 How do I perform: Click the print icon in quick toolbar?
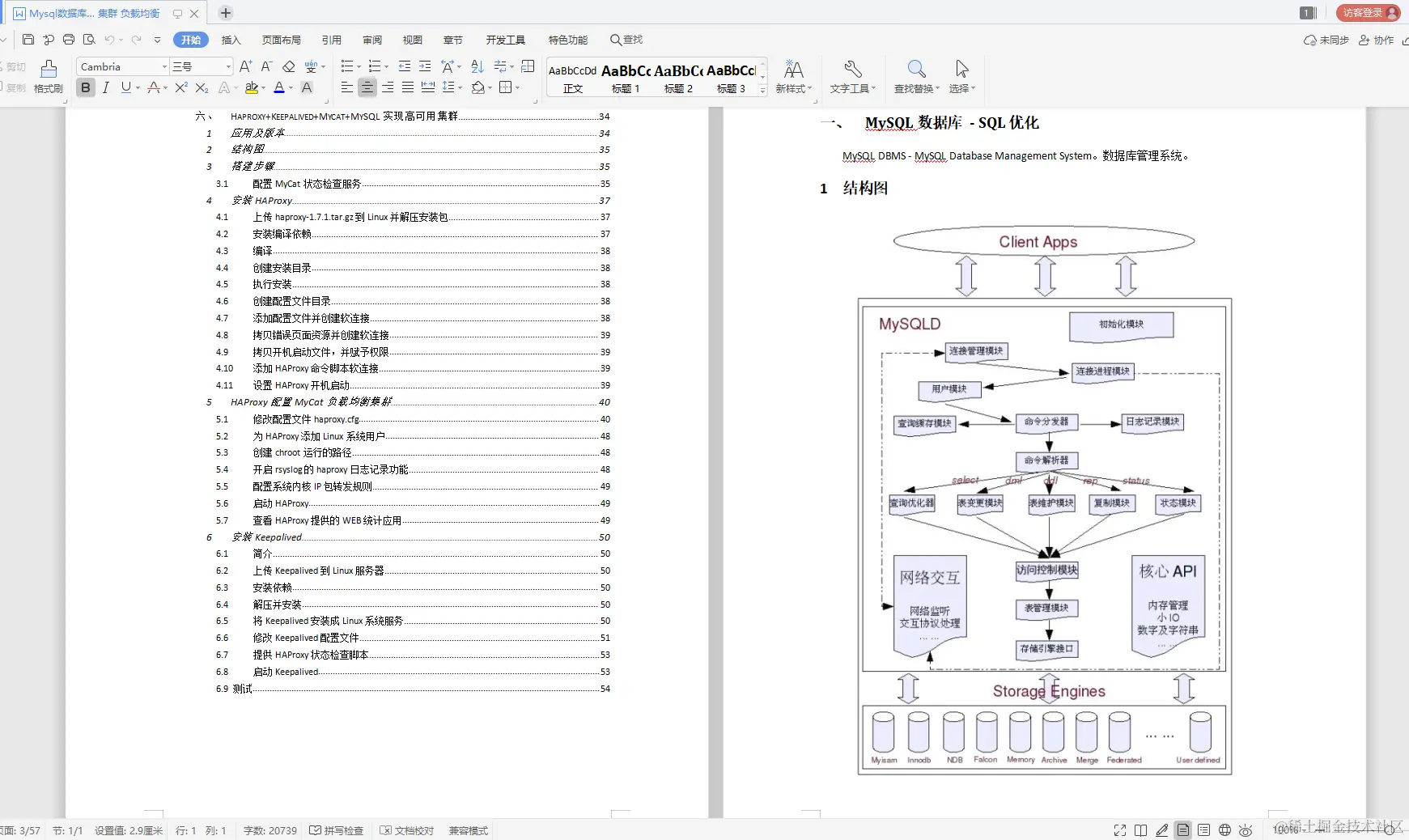[x=69, y=40]
